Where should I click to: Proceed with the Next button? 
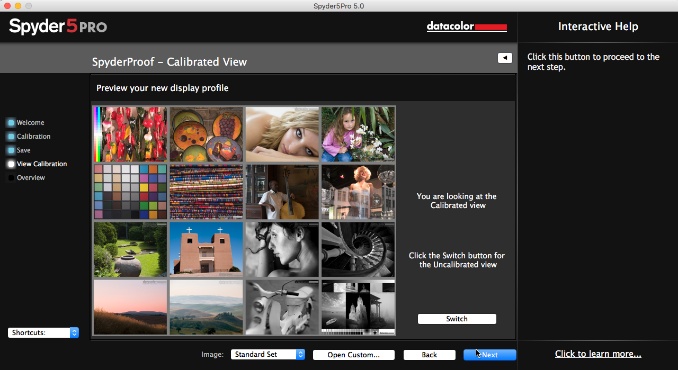pos(489,355)
